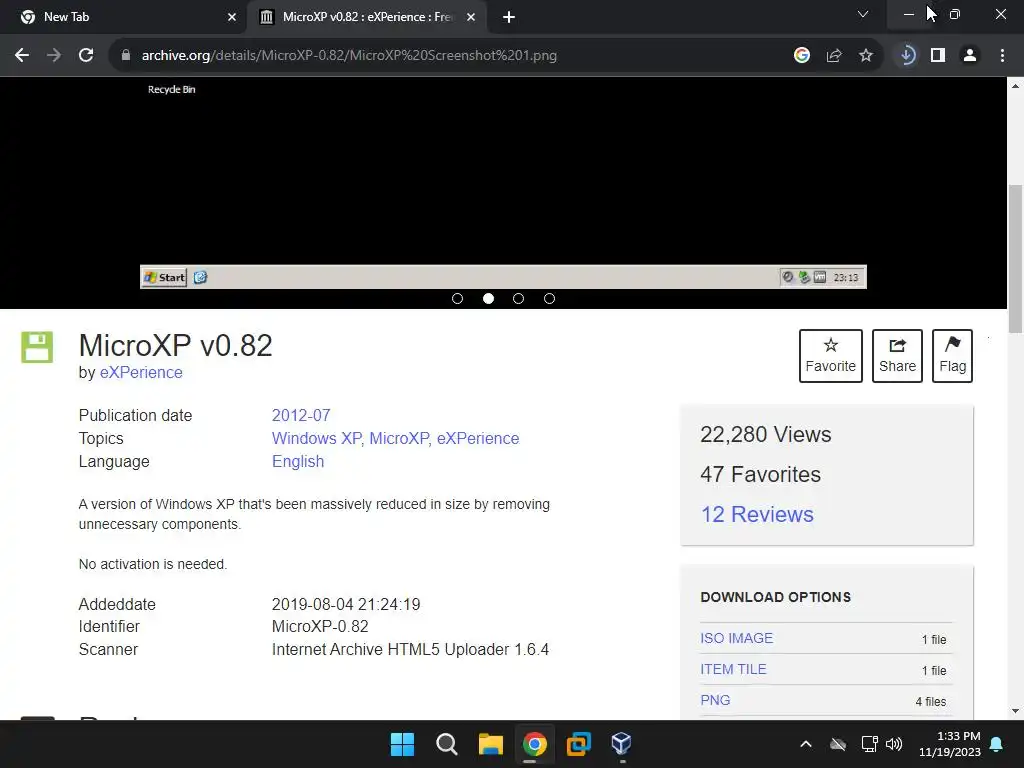Click the MicroXP screenshot image
Screen dimensions: 1024x768
(504, 183)
